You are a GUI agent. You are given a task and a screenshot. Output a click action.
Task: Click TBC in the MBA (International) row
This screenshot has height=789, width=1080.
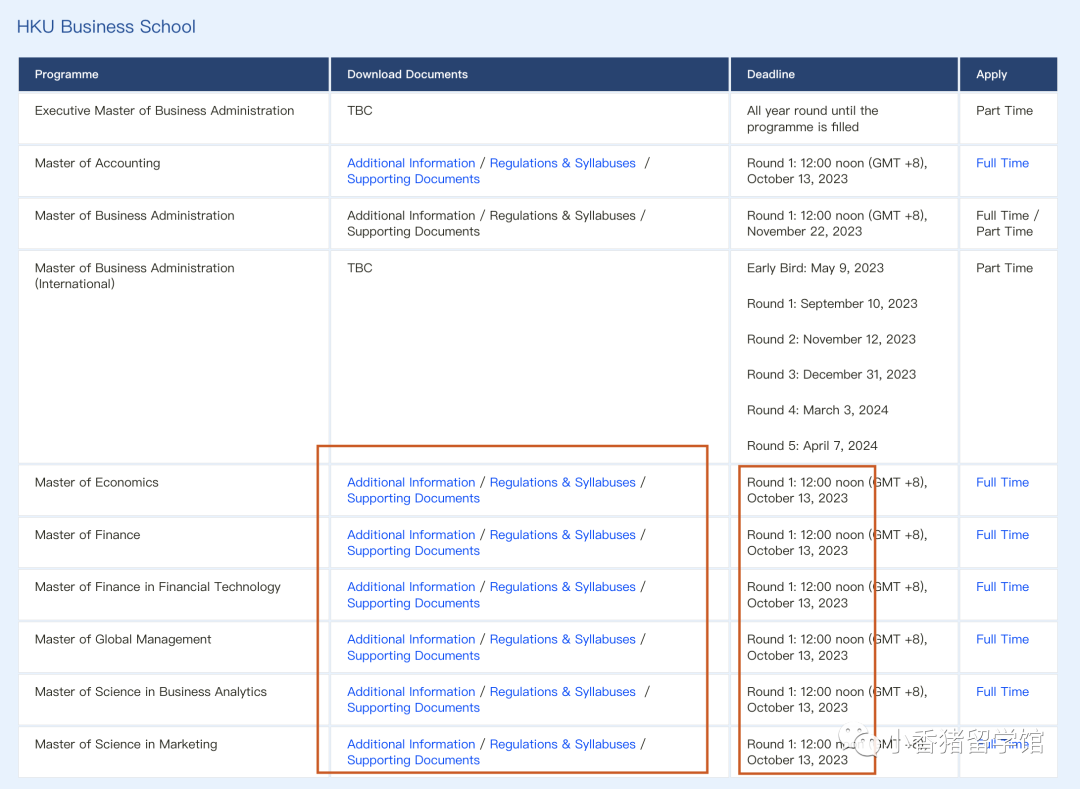tap(360, 268)
